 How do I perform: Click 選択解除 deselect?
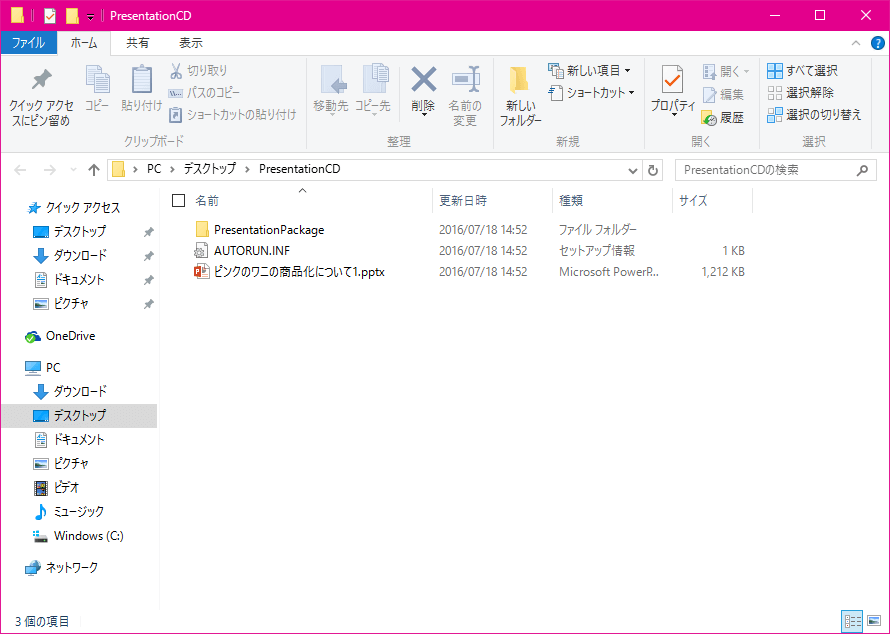[x=800, y=93]
